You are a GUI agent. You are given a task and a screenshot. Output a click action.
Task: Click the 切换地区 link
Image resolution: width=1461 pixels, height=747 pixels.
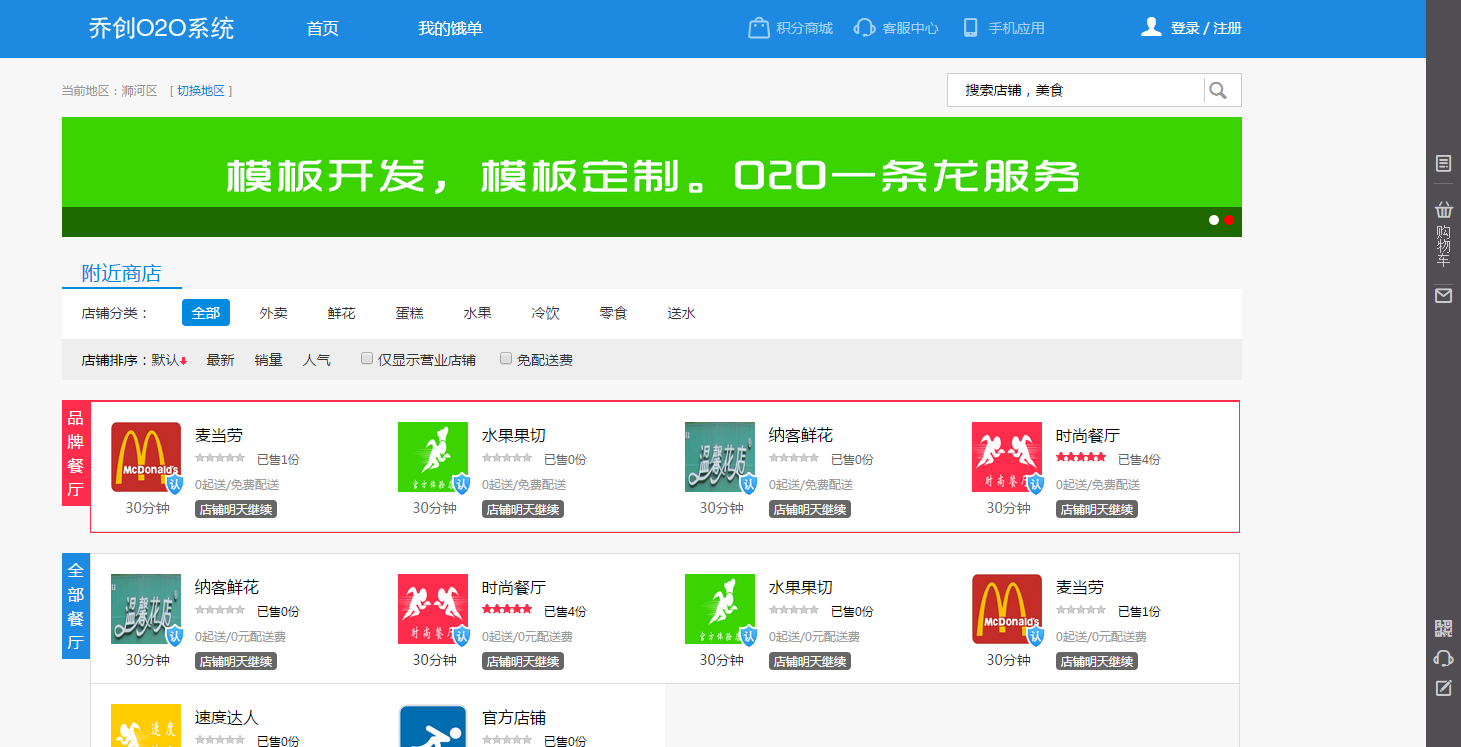click(200, 89)
